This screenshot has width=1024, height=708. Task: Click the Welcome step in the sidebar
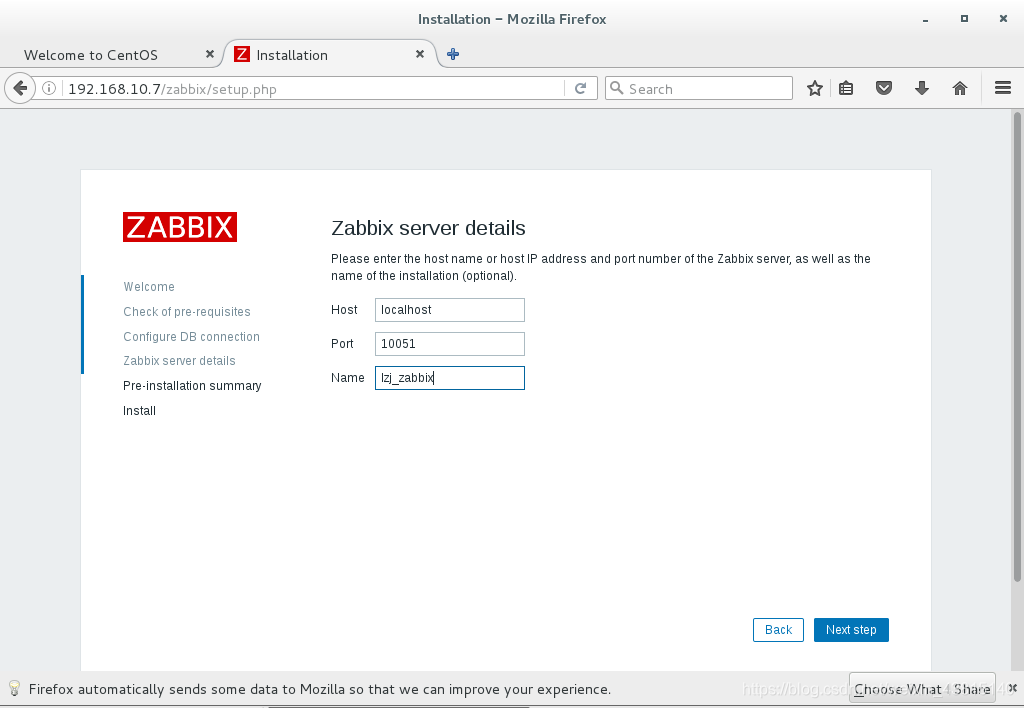click(149, 287)
